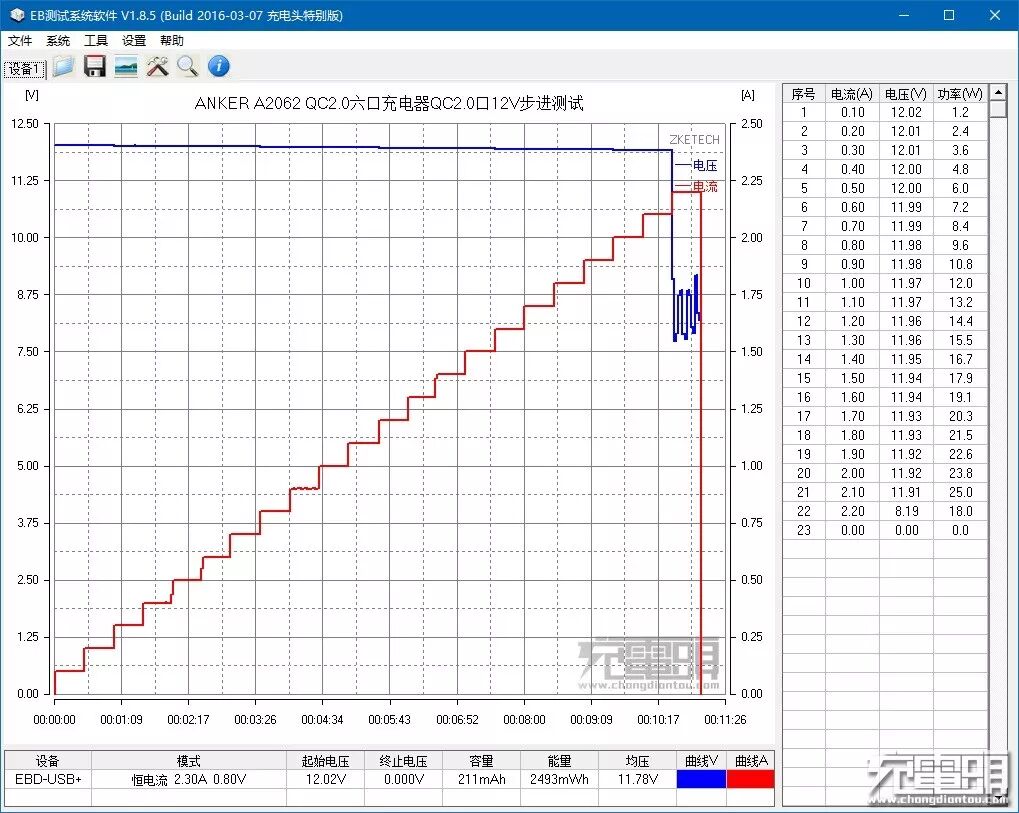Click the EBD-USB+ device cell
The height and width of the screenshot is (813, 1019).
(48, 779)
